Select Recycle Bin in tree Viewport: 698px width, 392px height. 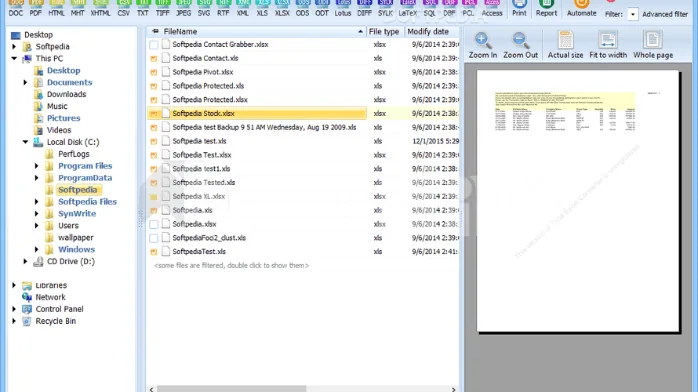click(x=56, y=321)
